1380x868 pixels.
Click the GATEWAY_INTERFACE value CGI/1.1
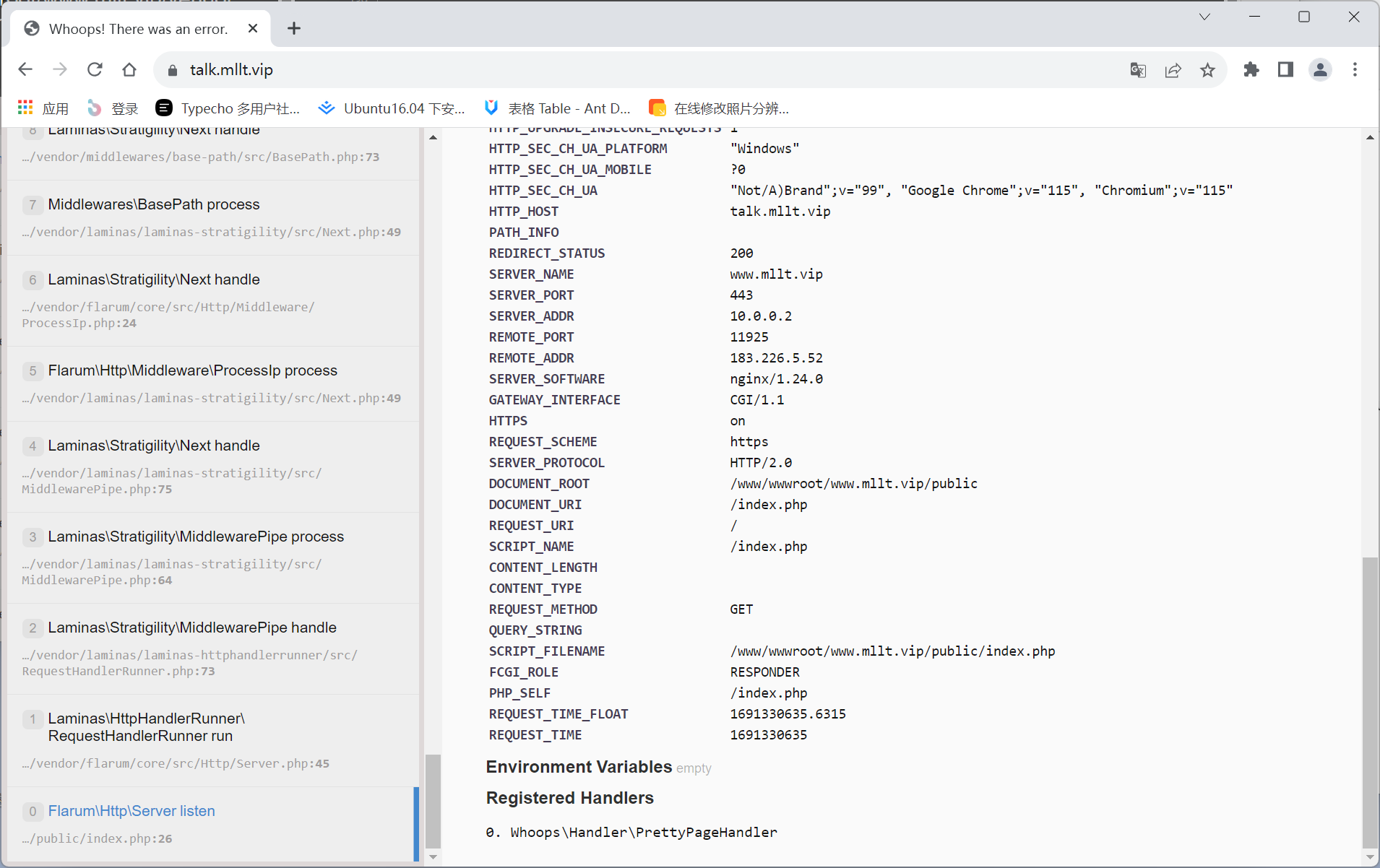point(756,400)
